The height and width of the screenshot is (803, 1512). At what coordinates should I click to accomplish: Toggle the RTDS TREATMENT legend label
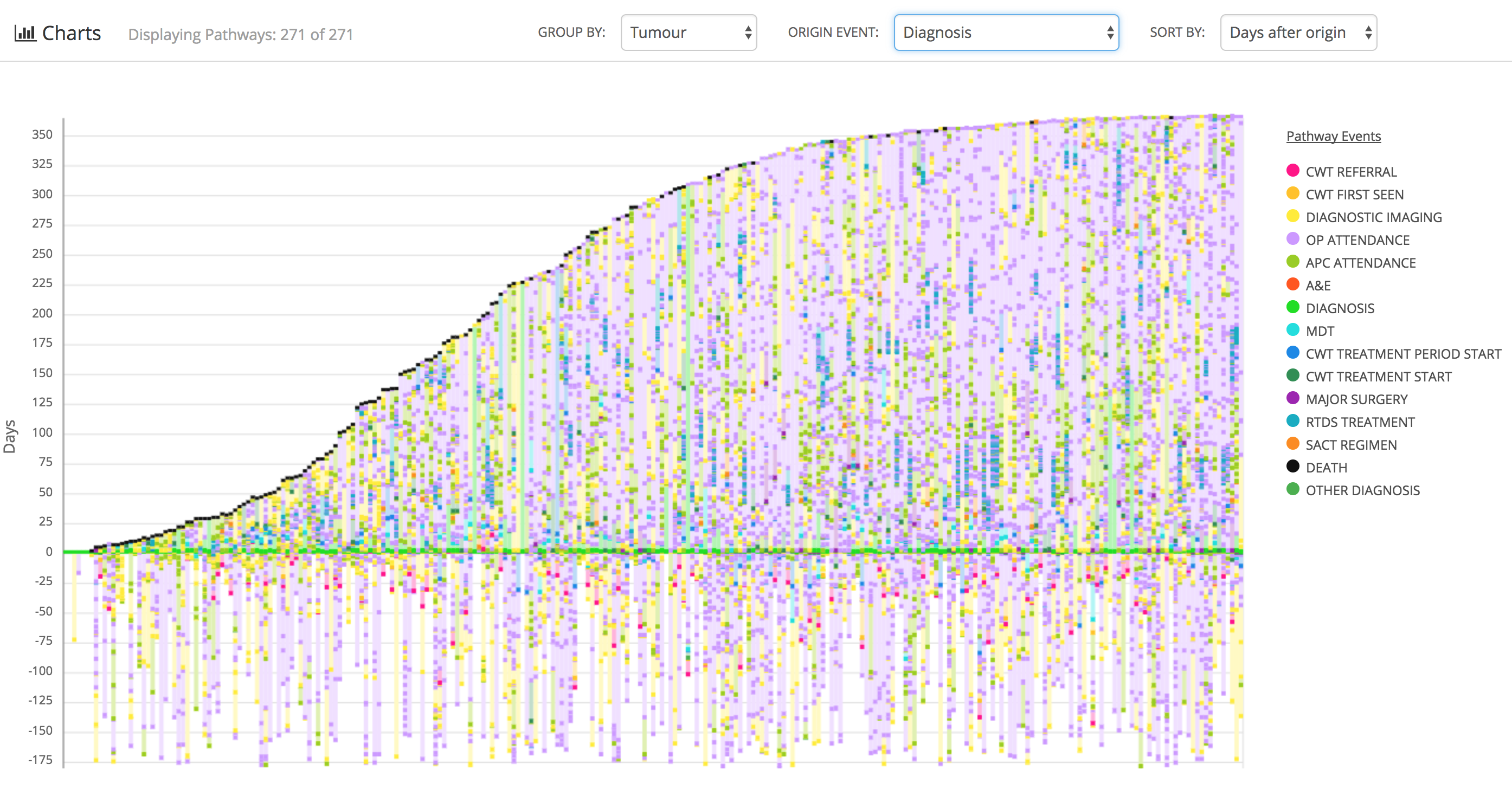click(1360, 423)
